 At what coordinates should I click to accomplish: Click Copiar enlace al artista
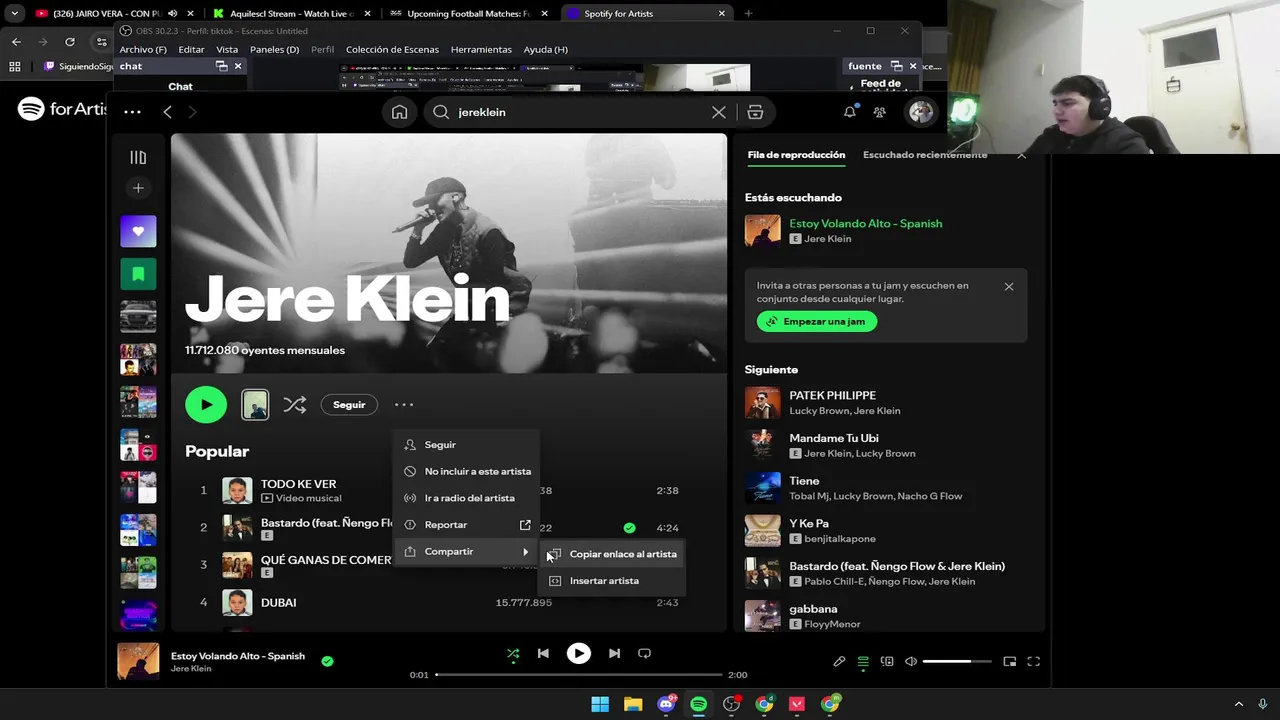(x=612, y=554)
